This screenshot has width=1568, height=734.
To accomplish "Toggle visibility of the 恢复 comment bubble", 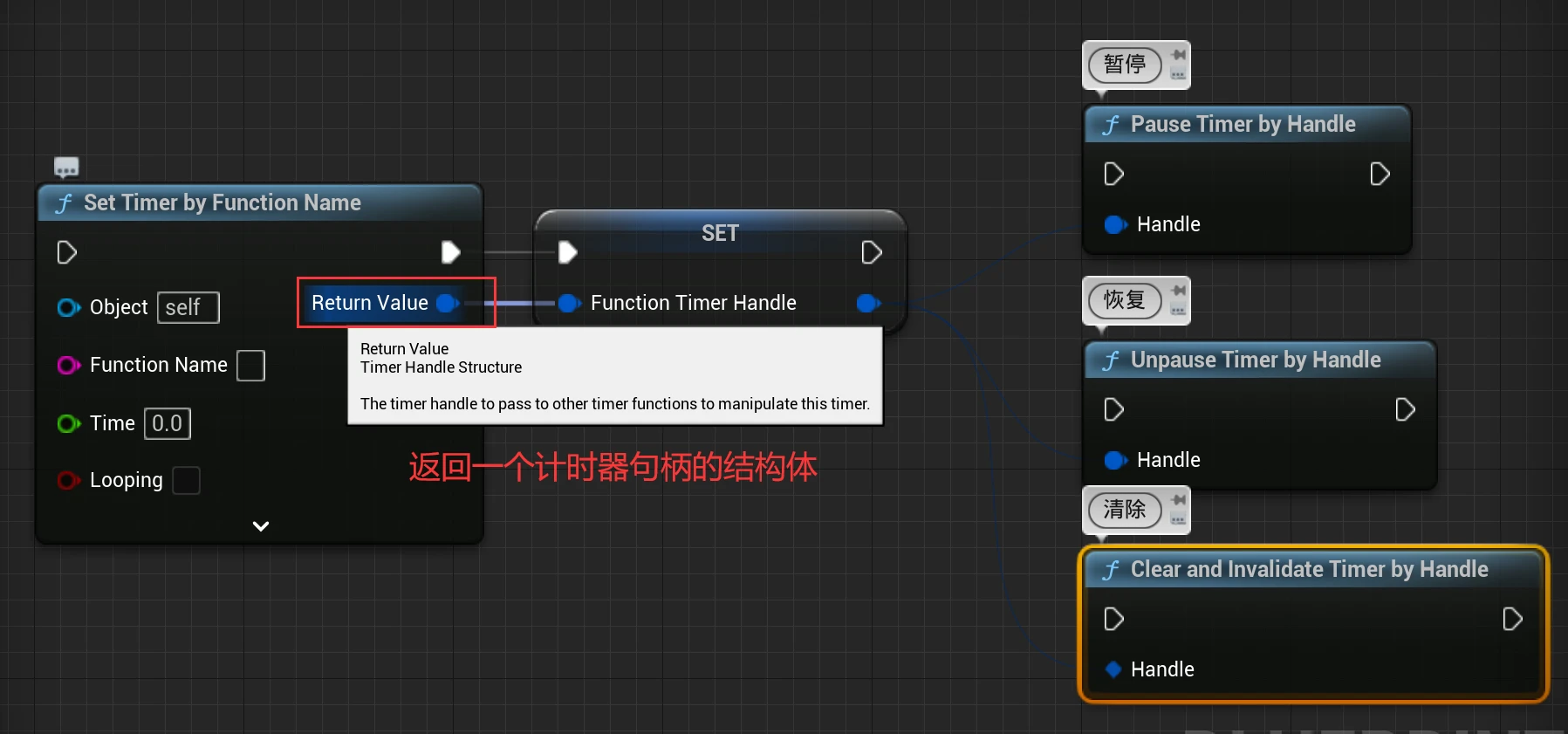I will tap(1178, 311).
